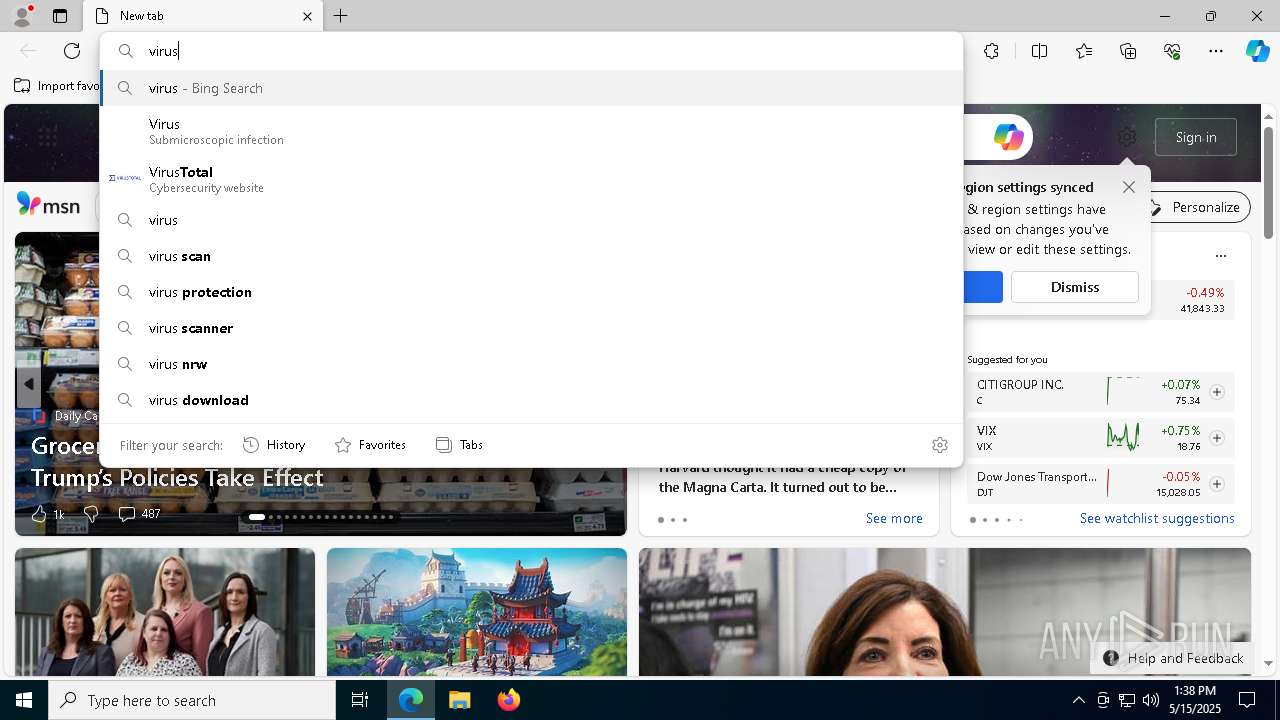
Task: Select VirusTotal Cybersecurity website suggestion
Action: (531, 179)
